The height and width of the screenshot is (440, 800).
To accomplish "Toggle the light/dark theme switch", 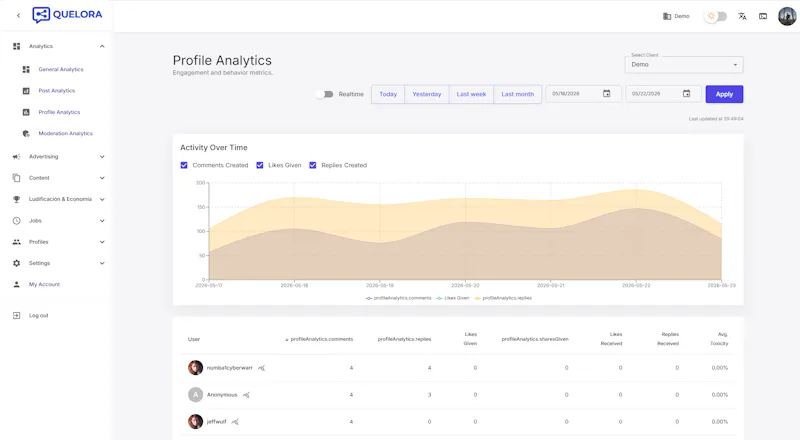I will 715,16.
